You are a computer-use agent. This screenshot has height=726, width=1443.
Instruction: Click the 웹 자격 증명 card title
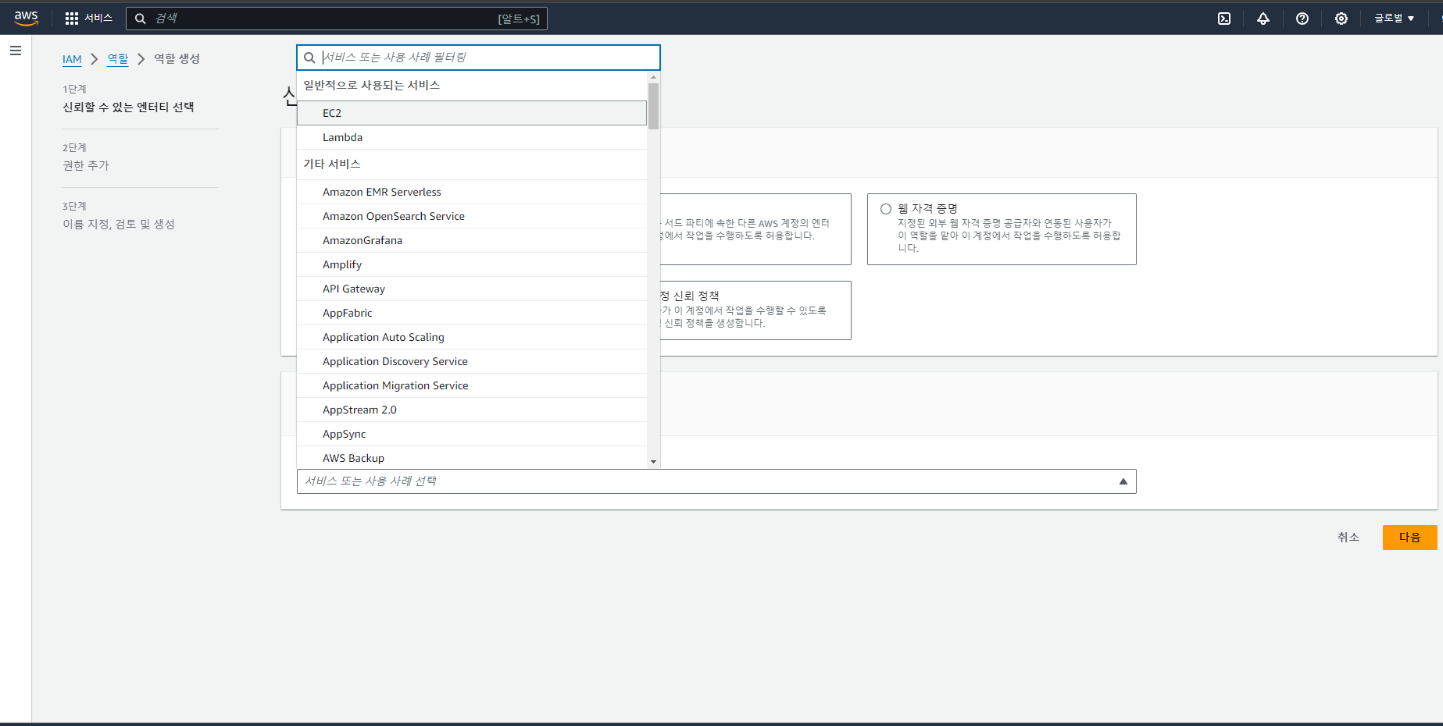(928, 208)
